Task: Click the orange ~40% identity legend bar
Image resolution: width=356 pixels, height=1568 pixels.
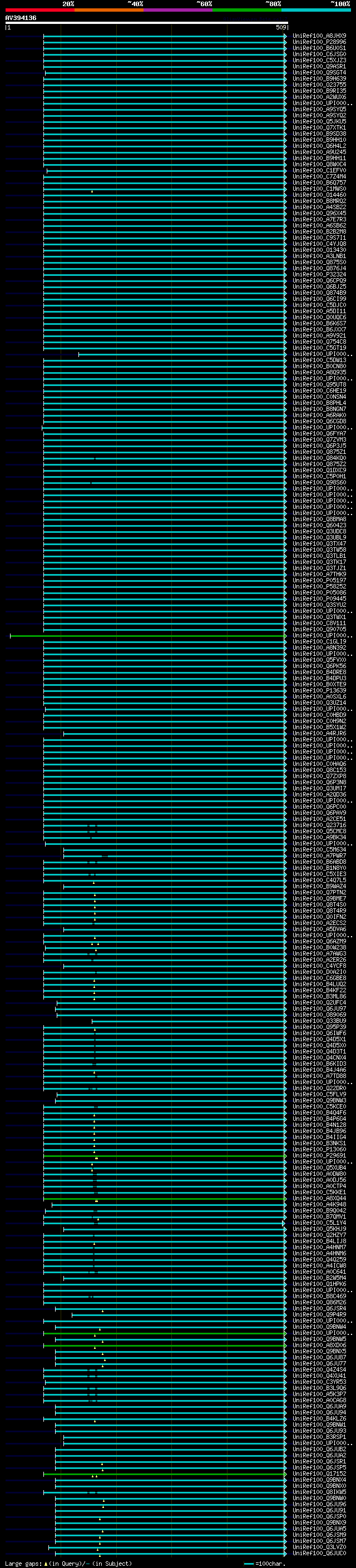Action: [109, 10]
